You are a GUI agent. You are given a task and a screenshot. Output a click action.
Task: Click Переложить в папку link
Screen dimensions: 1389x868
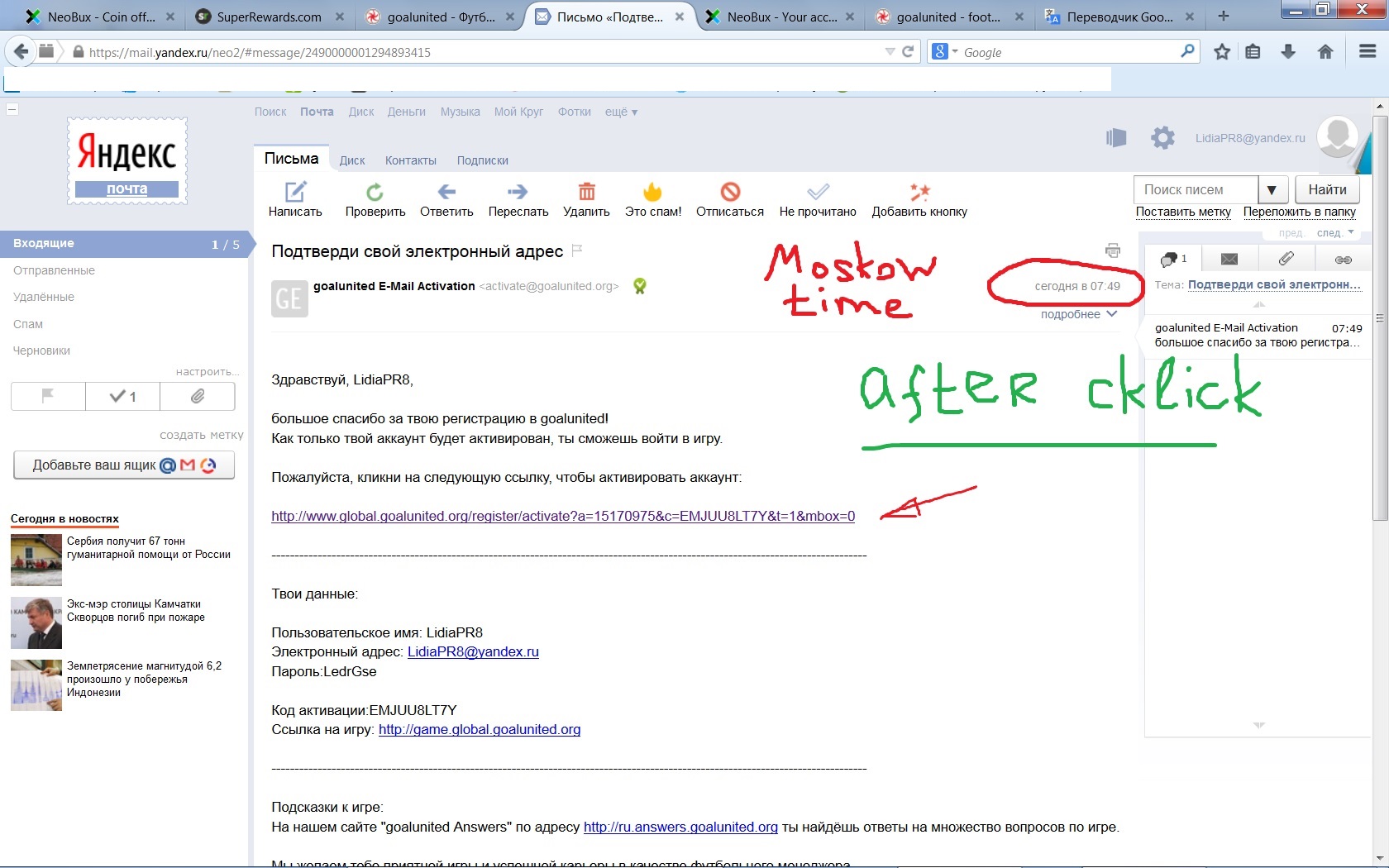(x=1300, y=212)
